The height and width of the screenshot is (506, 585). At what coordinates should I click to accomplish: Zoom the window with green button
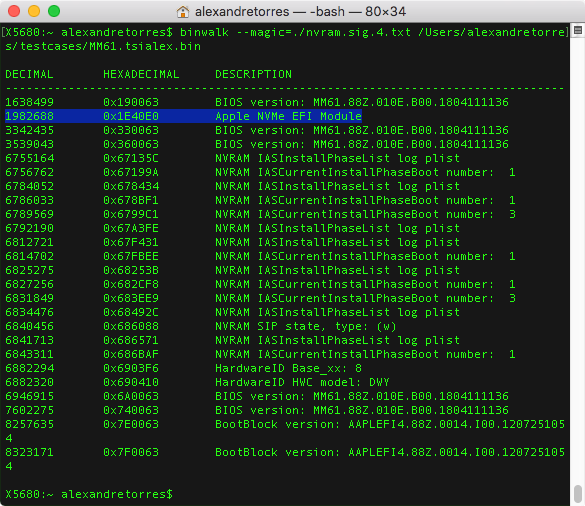coord(54,11)
